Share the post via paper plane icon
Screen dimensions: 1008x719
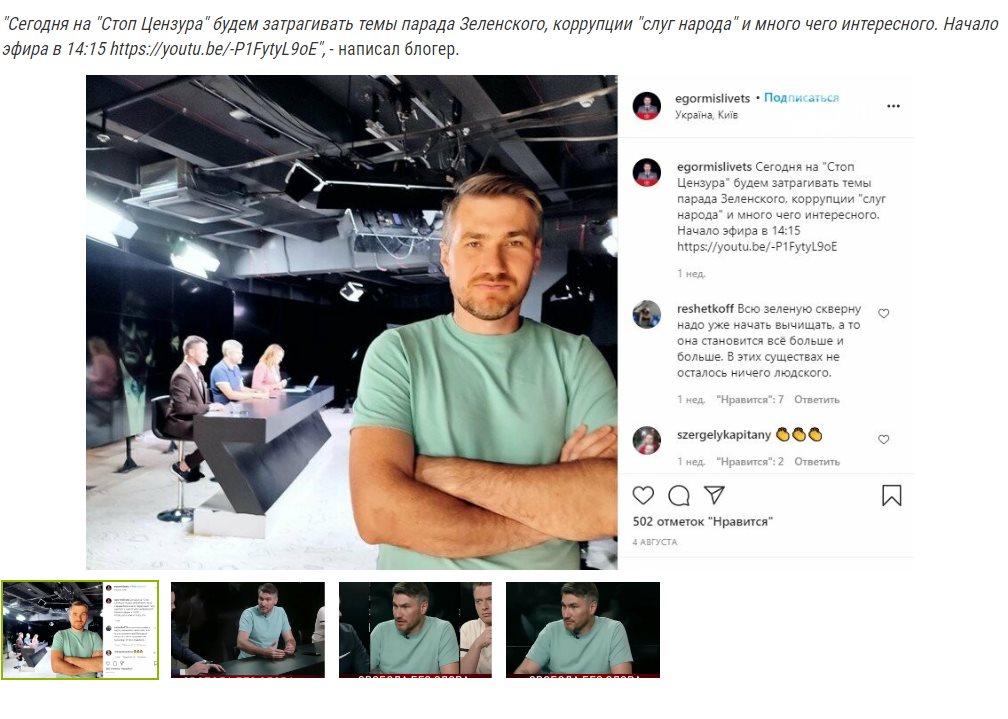(714, 495)
